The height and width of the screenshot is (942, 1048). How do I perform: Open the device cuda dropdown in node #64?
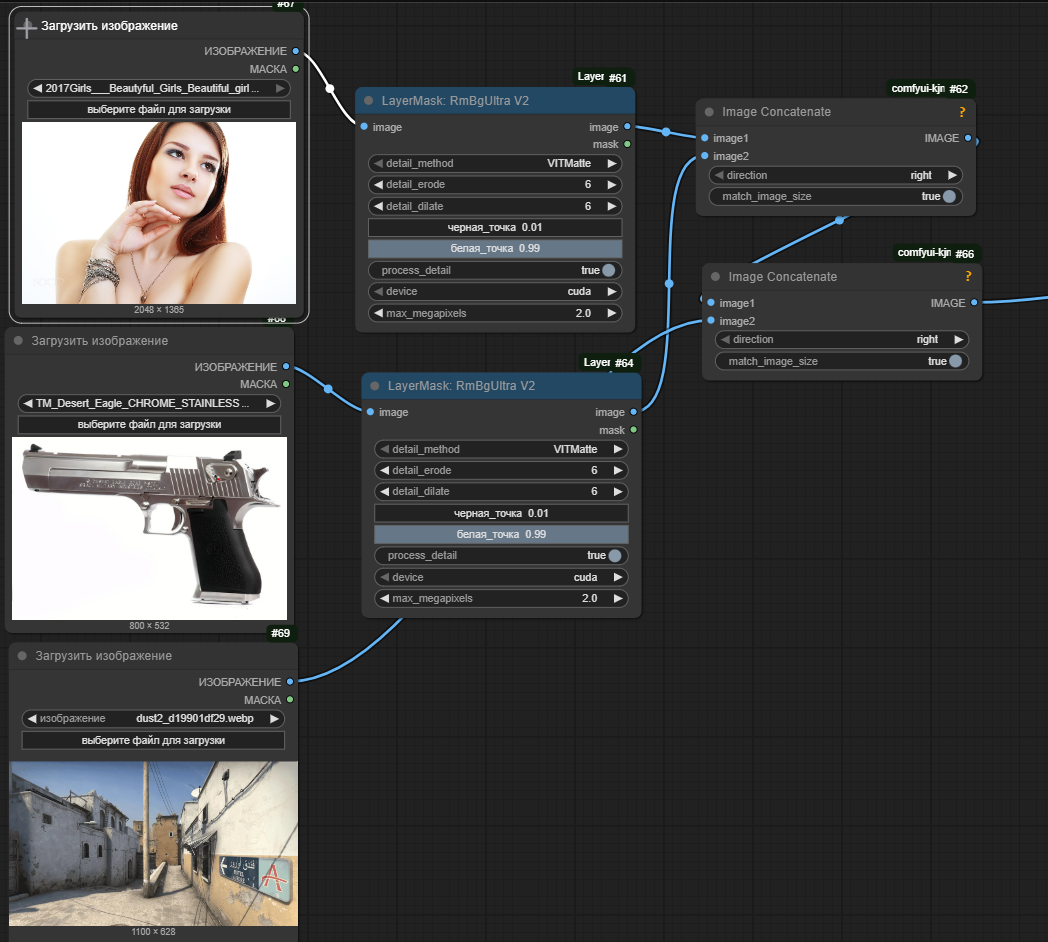pyautogui.click(x=501, y=577)
